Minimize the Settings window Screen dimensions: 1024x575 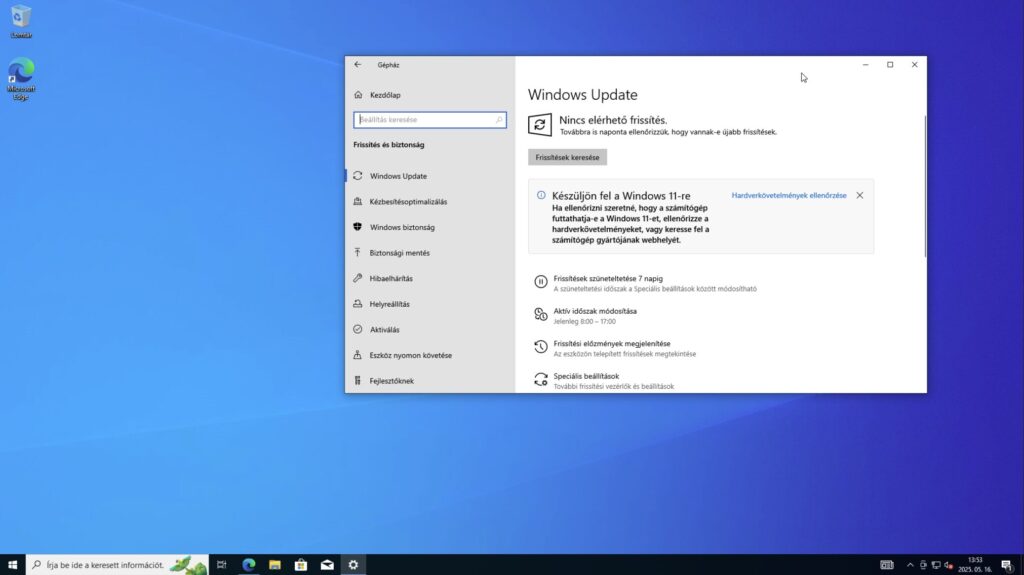click(x=865, y=65)
